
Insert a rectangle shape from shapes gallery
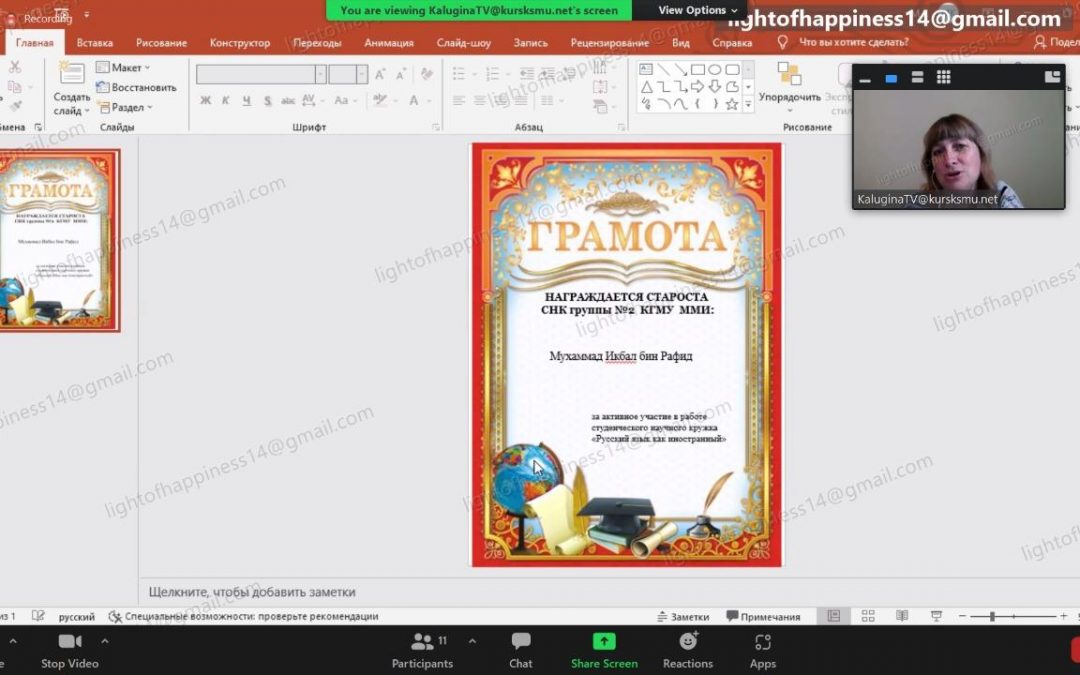697,70
